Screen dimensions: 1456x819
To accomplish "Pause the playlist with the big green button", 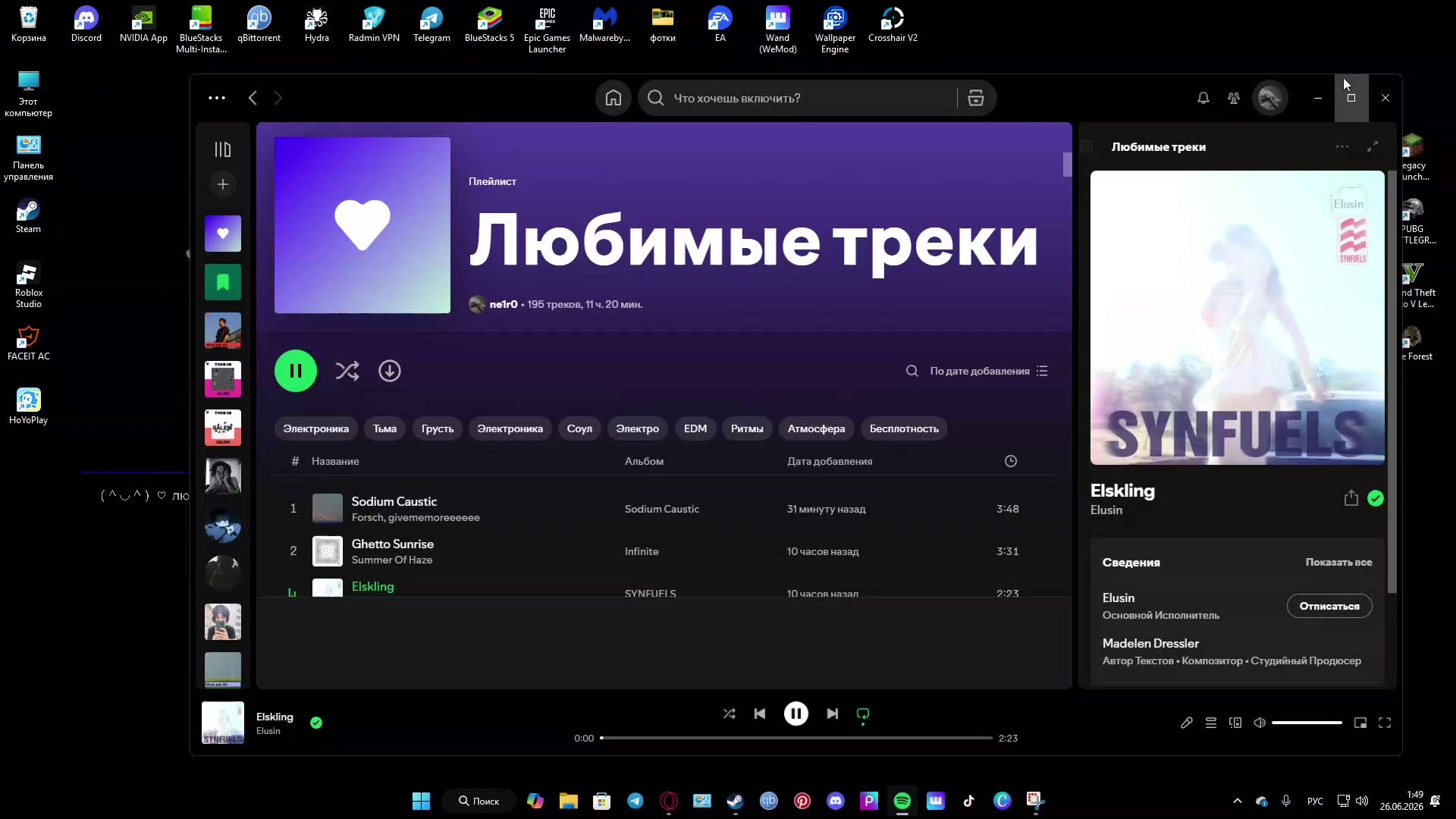I will [296, 371].
